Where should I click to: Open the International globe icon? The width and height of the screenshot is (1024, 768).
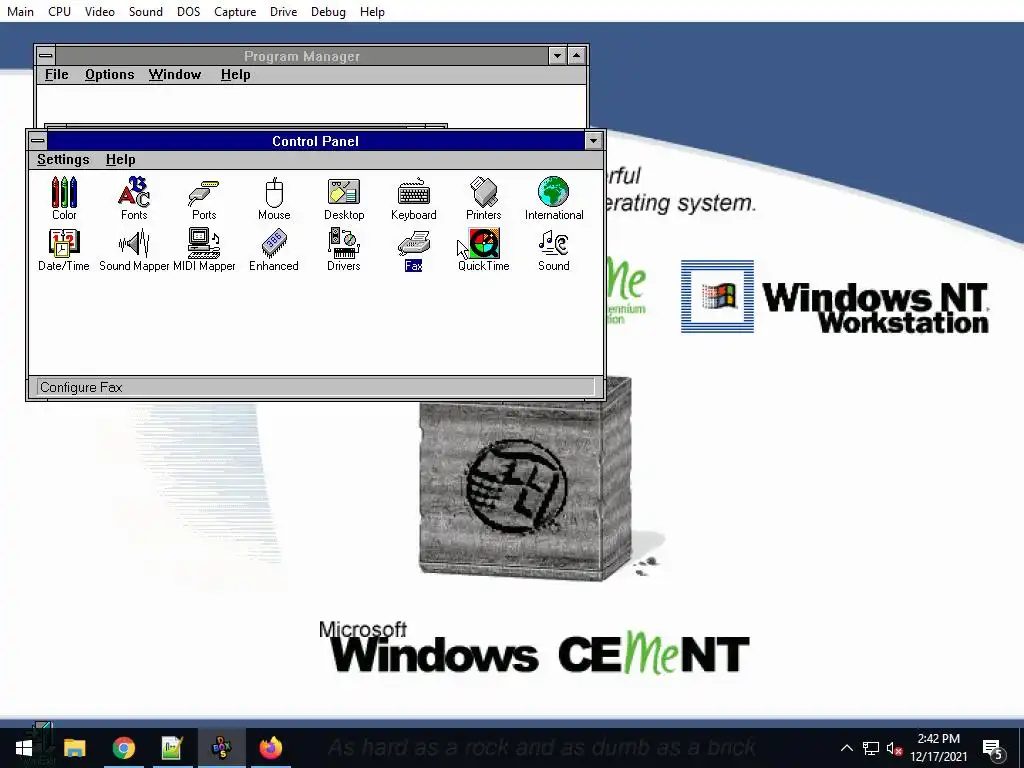click(x=554, y=198)
